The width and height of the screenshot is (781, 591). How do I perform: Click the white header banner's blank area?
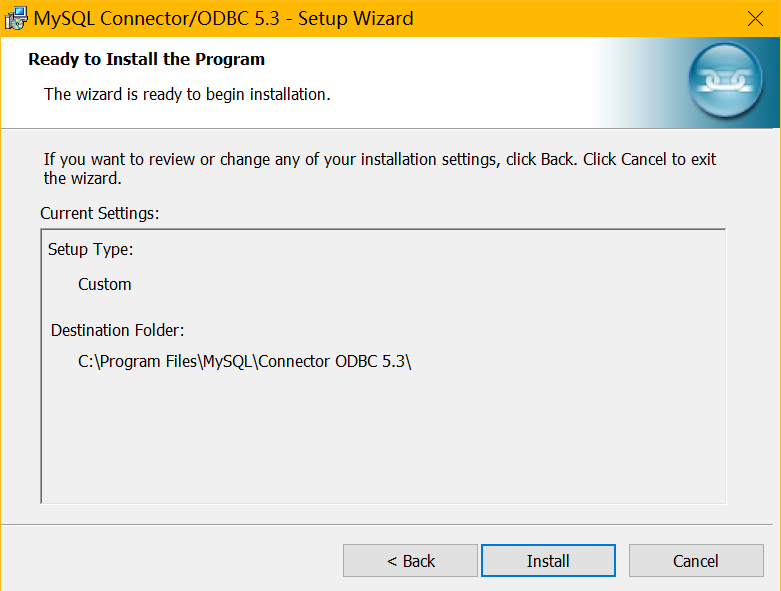coord(480,80)
